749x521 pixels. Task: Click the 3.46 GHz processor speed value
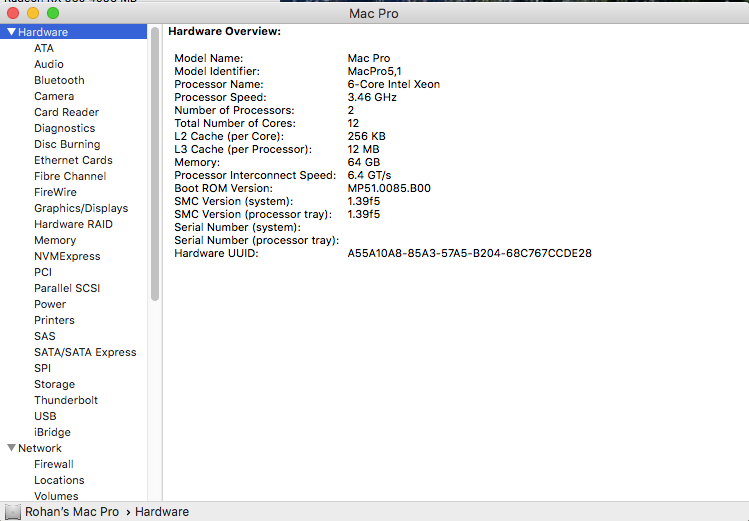click(x=372, y=97)
